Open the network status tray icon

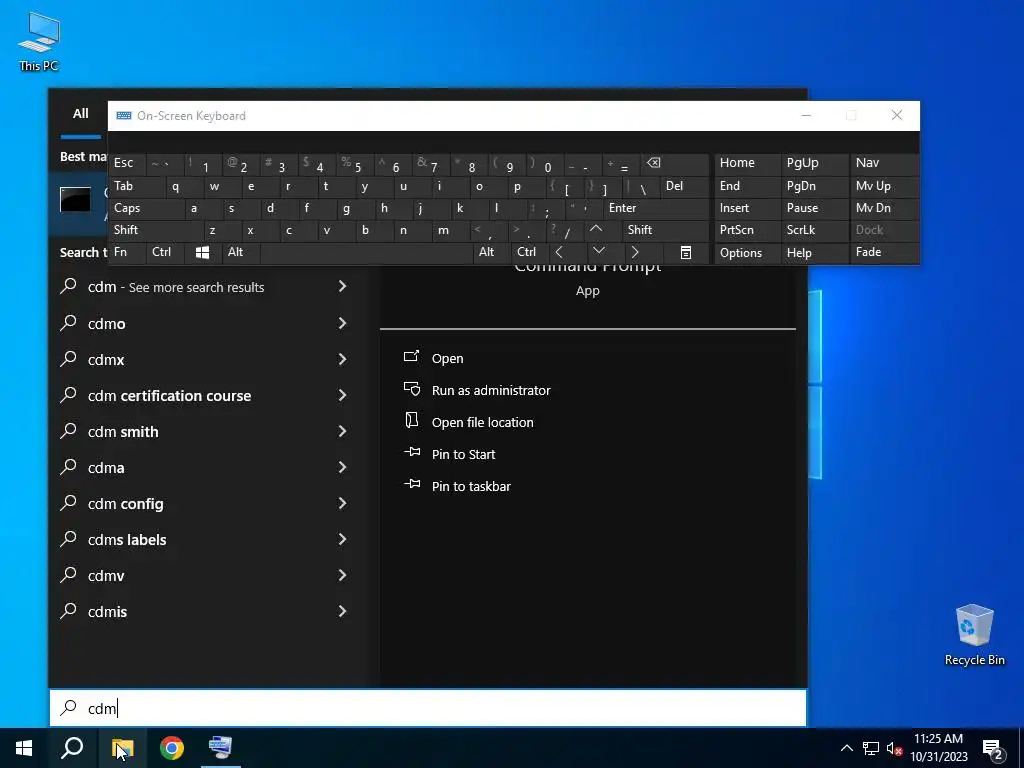(x=871, y=748)
